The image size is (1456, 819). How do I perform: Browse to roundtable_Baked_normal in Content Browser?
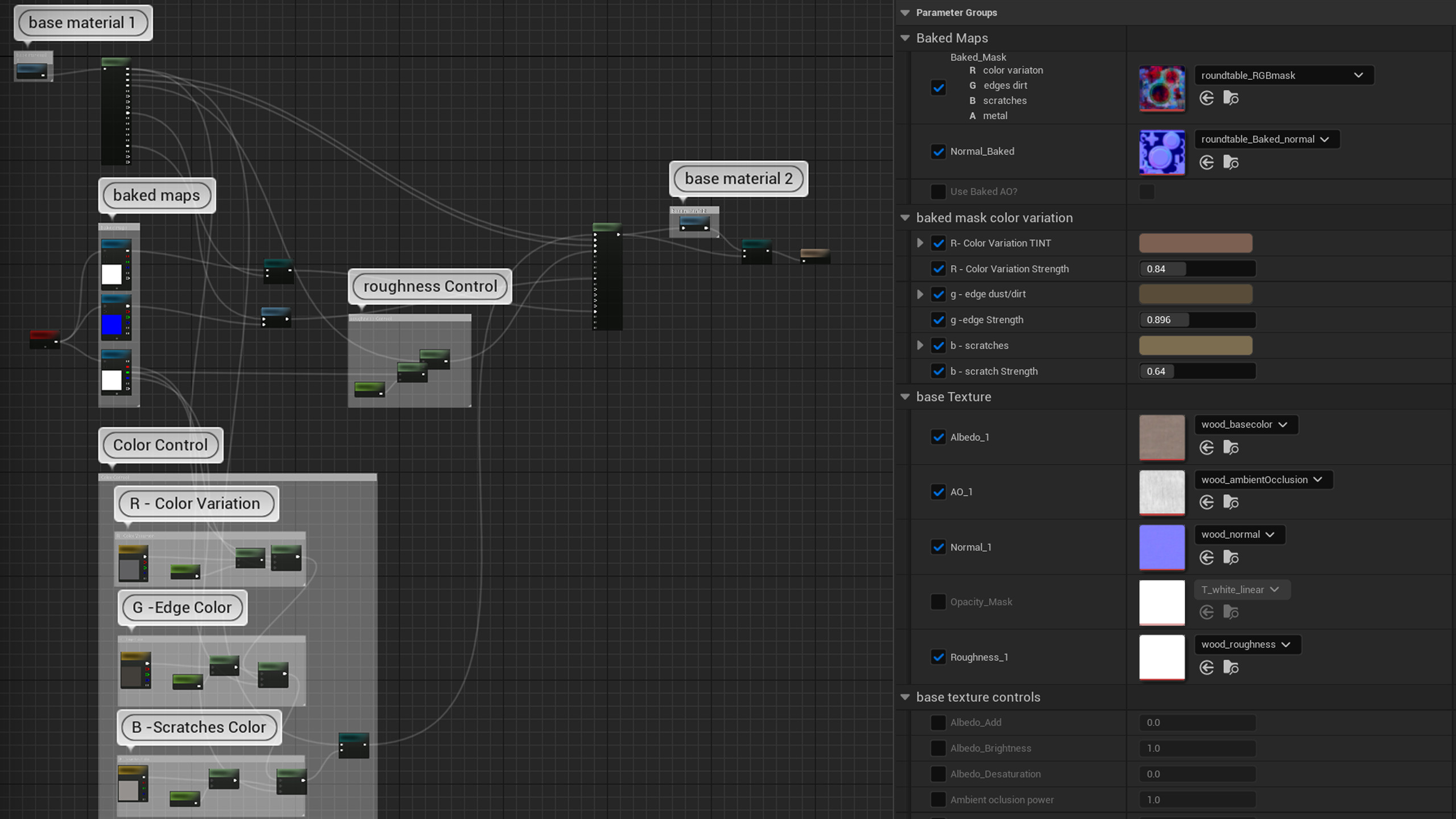coord(1232,162)
